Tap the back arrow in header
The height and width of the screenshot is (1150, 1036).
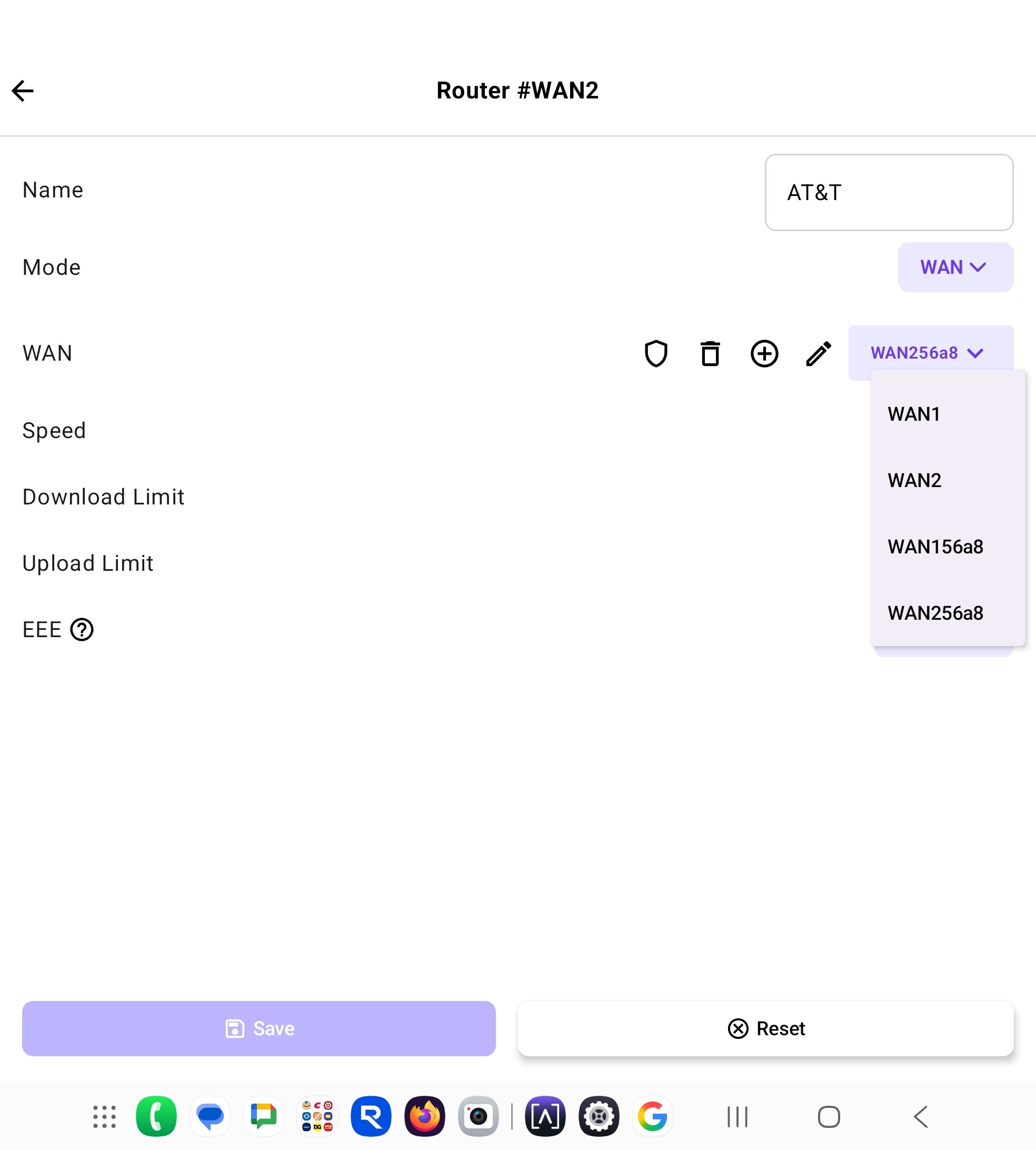(x=23, y=91)
